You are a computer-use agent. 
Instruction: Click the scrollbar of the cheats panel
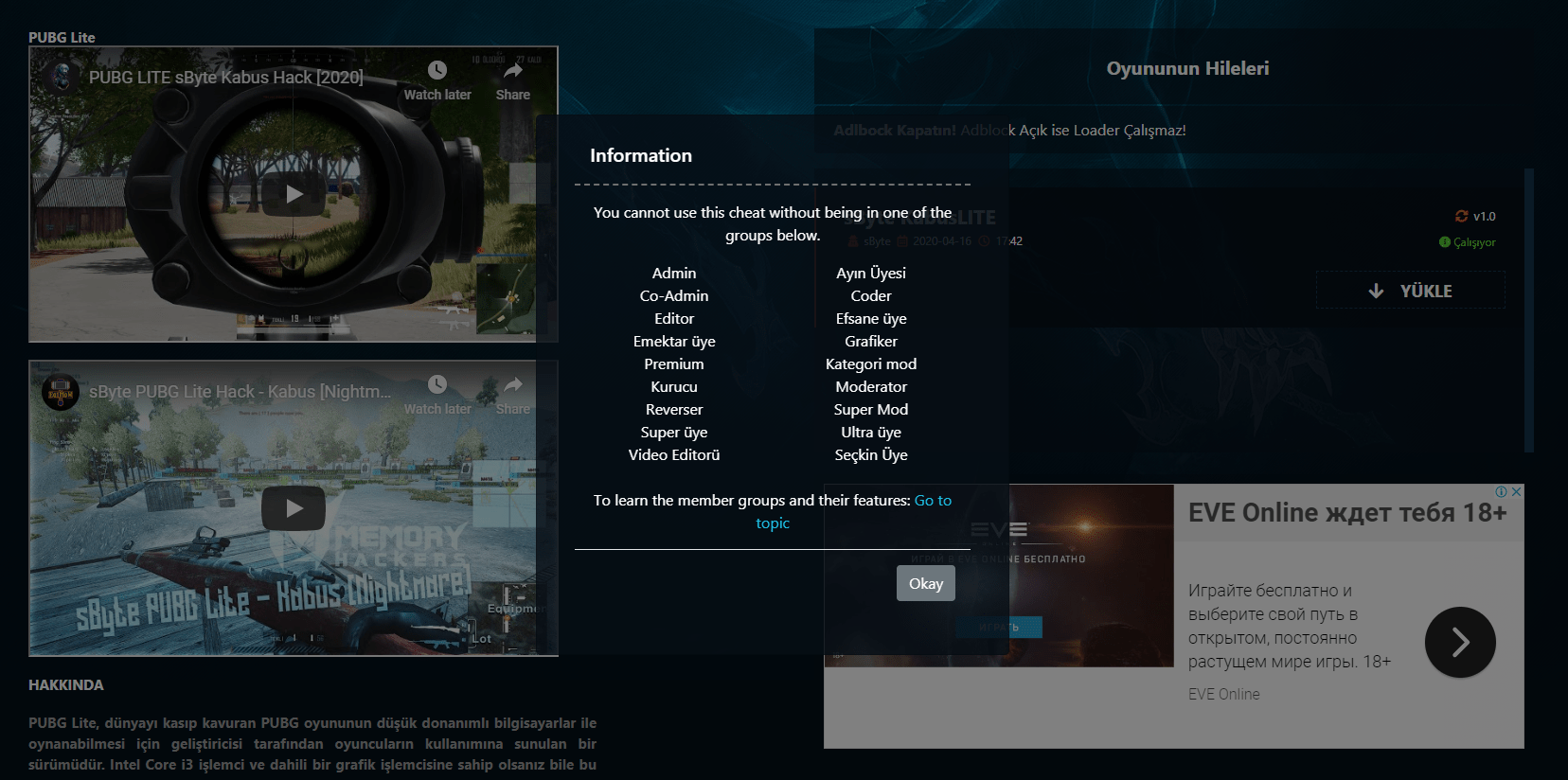point(1528,310)
